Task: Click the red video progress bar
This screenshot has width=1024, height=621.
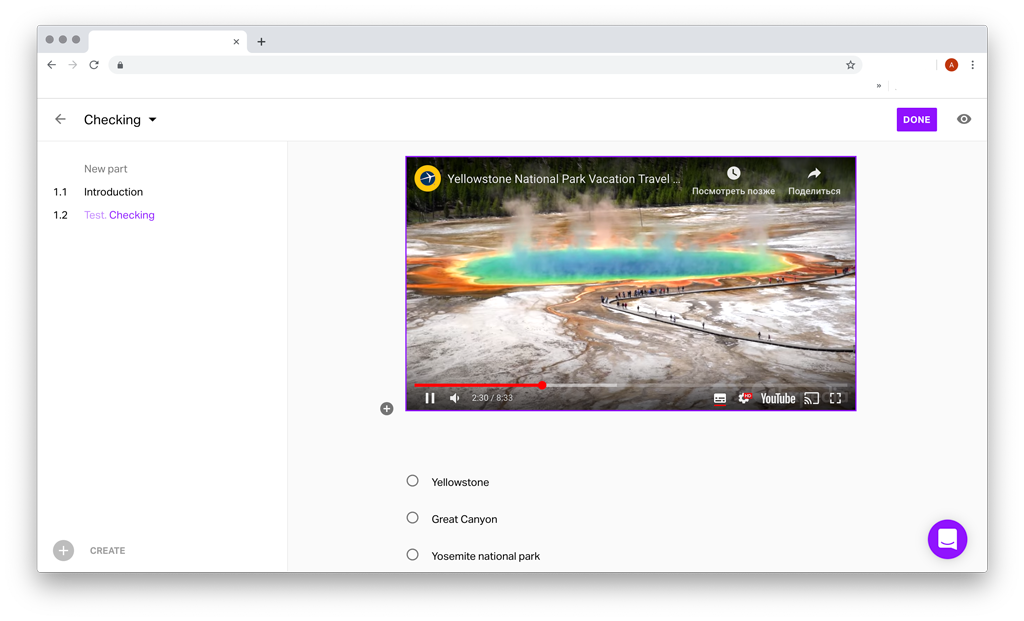Action: pyautogui.click(x=478, y=385)
